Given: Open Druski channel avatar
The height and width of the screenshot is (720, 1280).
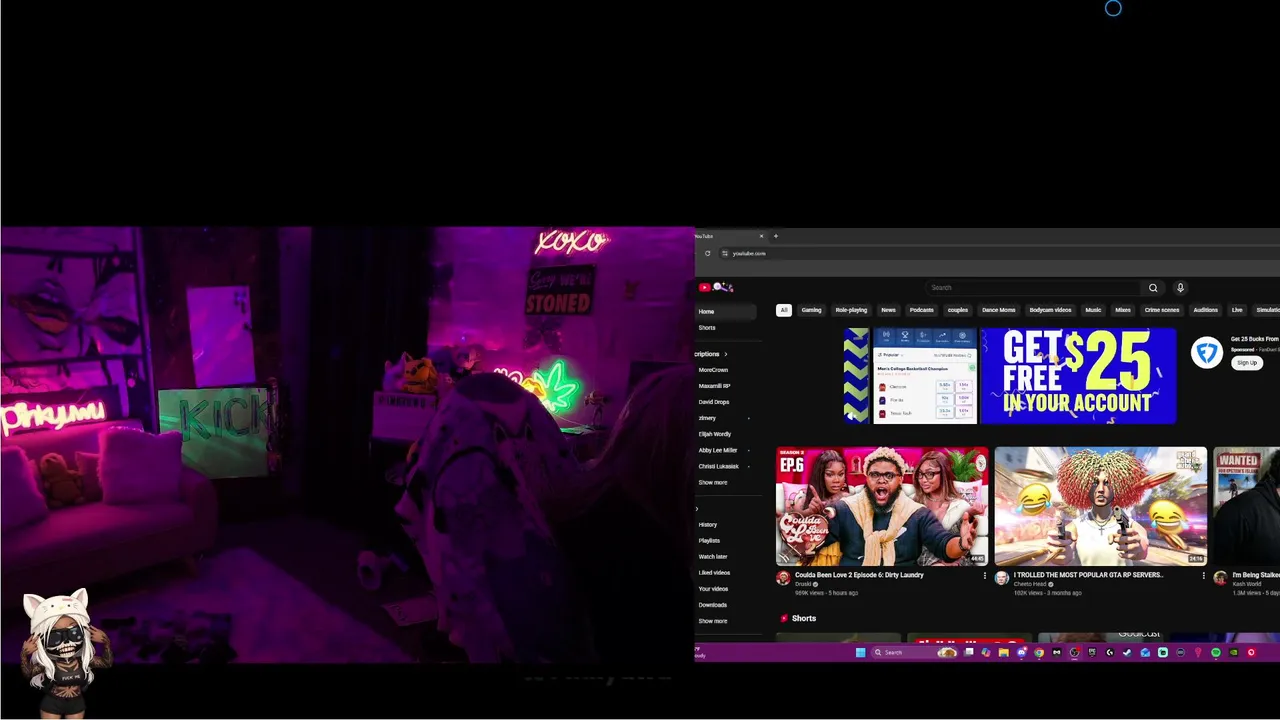Looking at the screenshot, I should coord(783,578).
